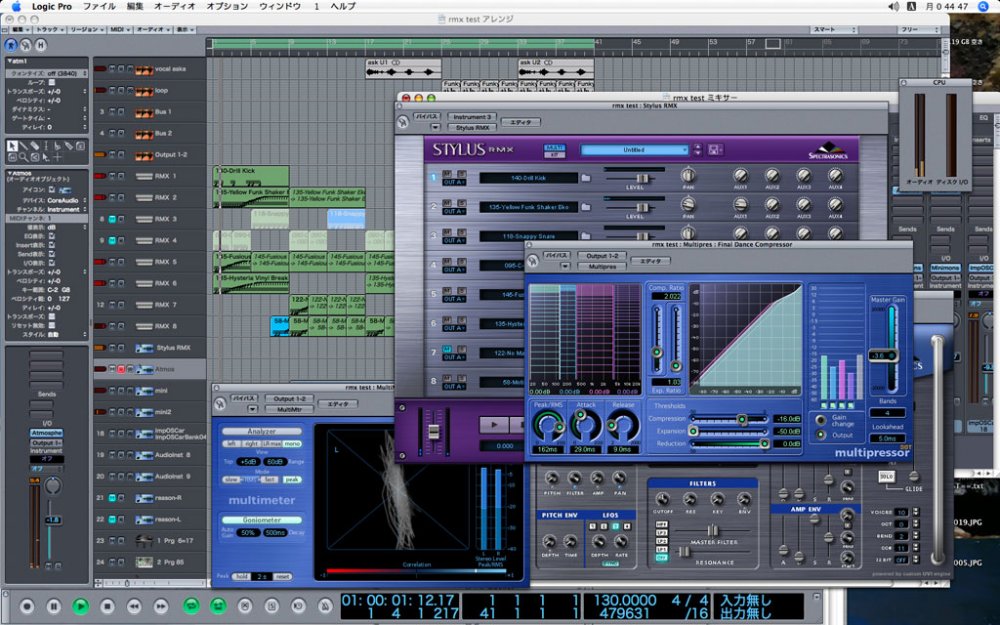1000x625 pixels.
Task: Click the Master Gain slider handle in Multipressor
Action: pos(883,356)
